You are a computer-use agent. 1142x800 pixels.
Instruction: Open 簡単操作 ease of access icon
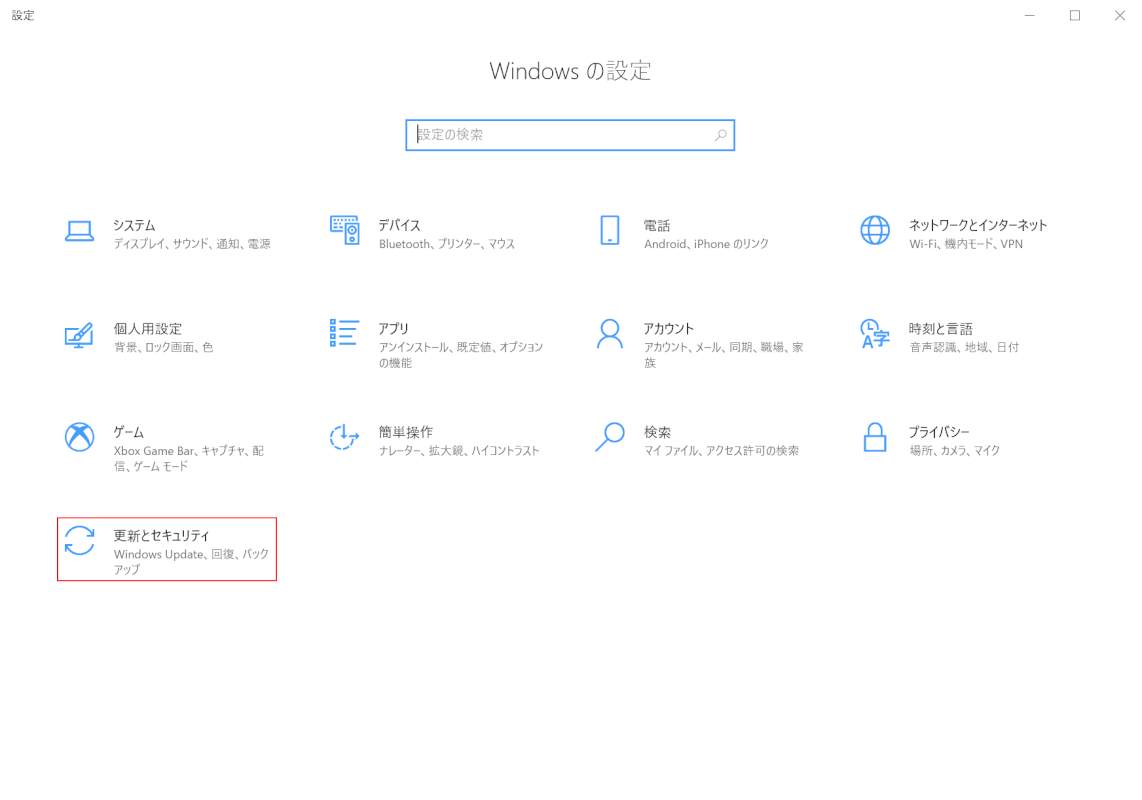coord(344,437)
